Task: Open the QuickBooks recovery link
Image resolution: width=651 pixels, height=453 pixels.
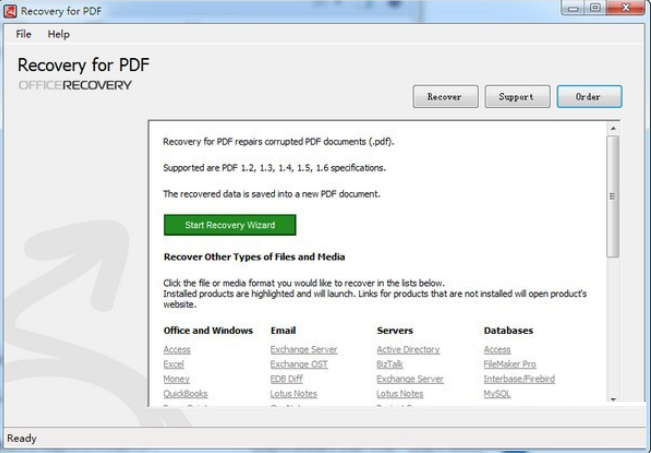Action: pos(186,394)
